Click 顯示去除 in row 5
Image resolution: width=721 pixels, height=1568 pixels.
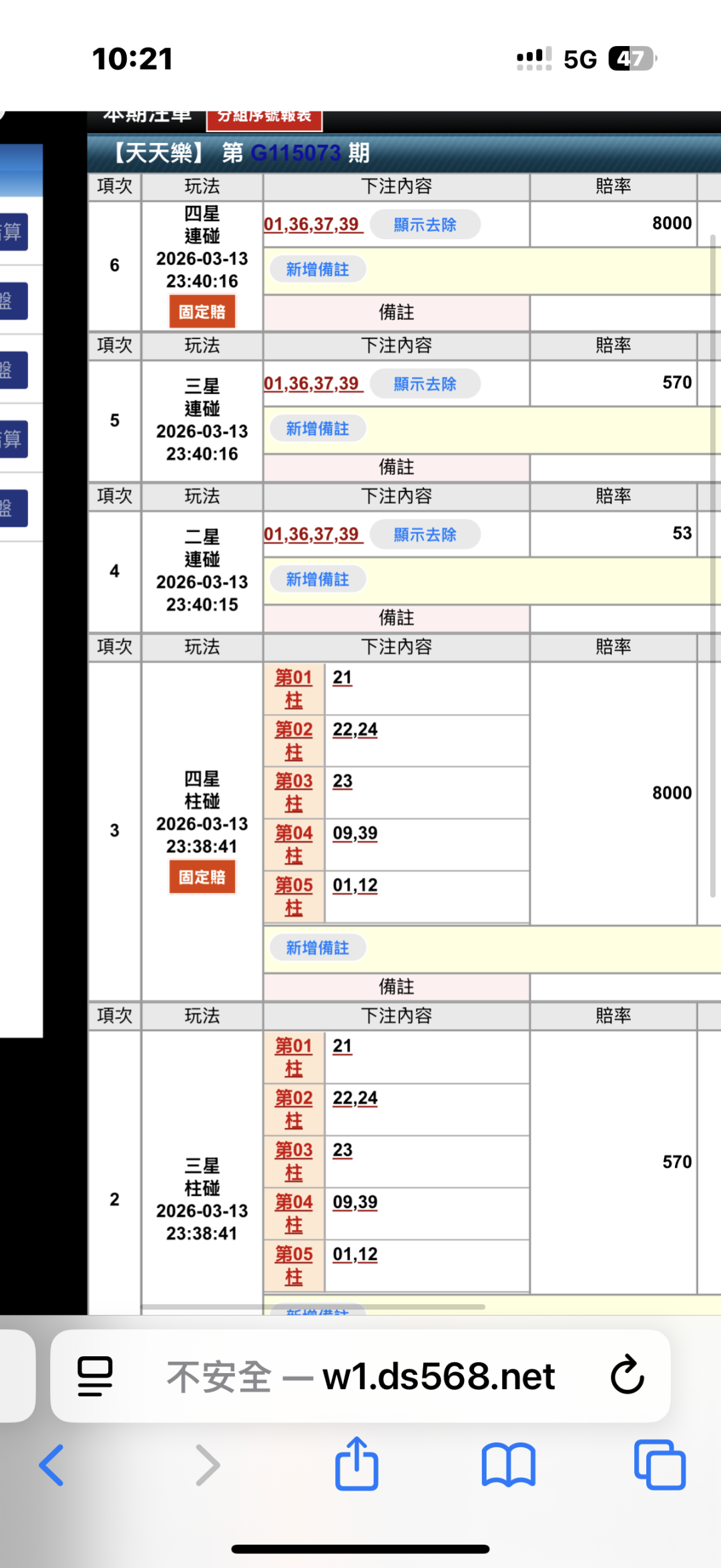425,384
